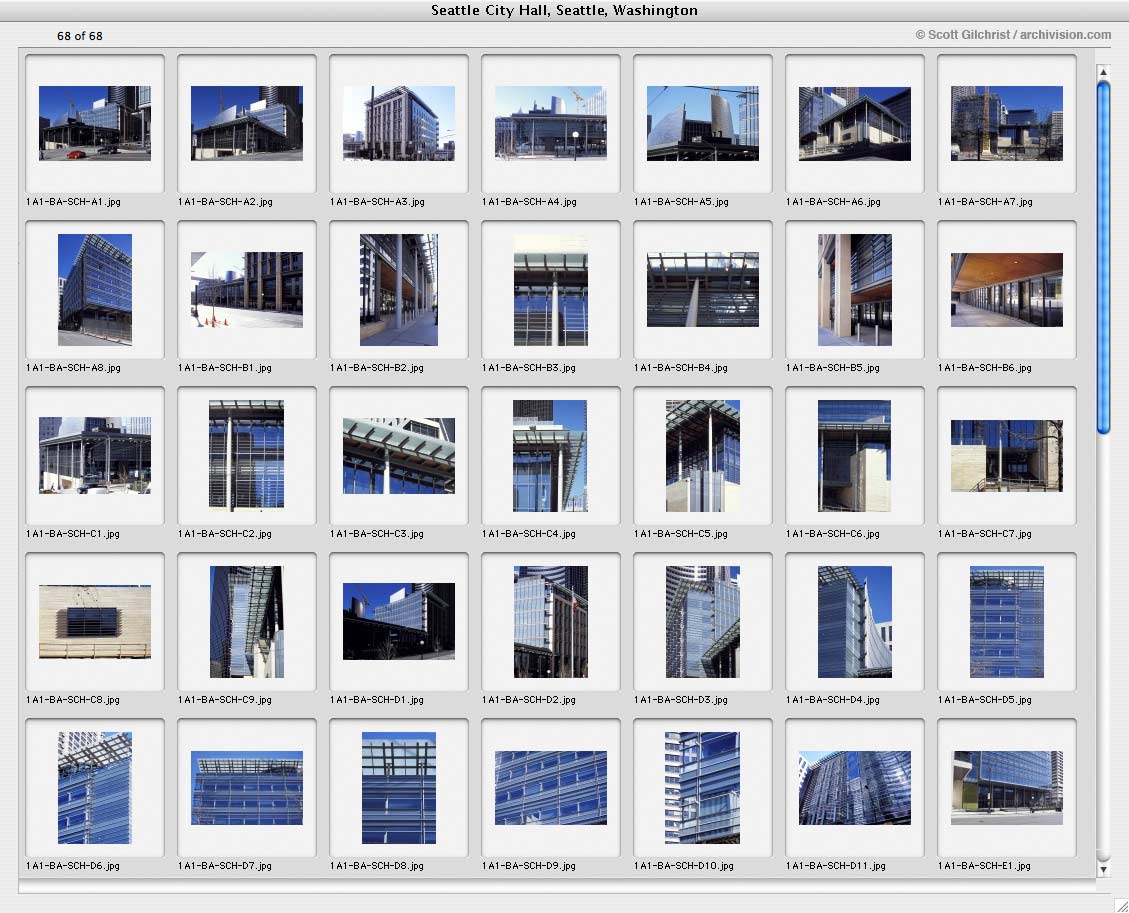Open the picture above 1A1-BA-SCH-D4.jpg
Screen dimensions: 1129x913
pos(855,621)
